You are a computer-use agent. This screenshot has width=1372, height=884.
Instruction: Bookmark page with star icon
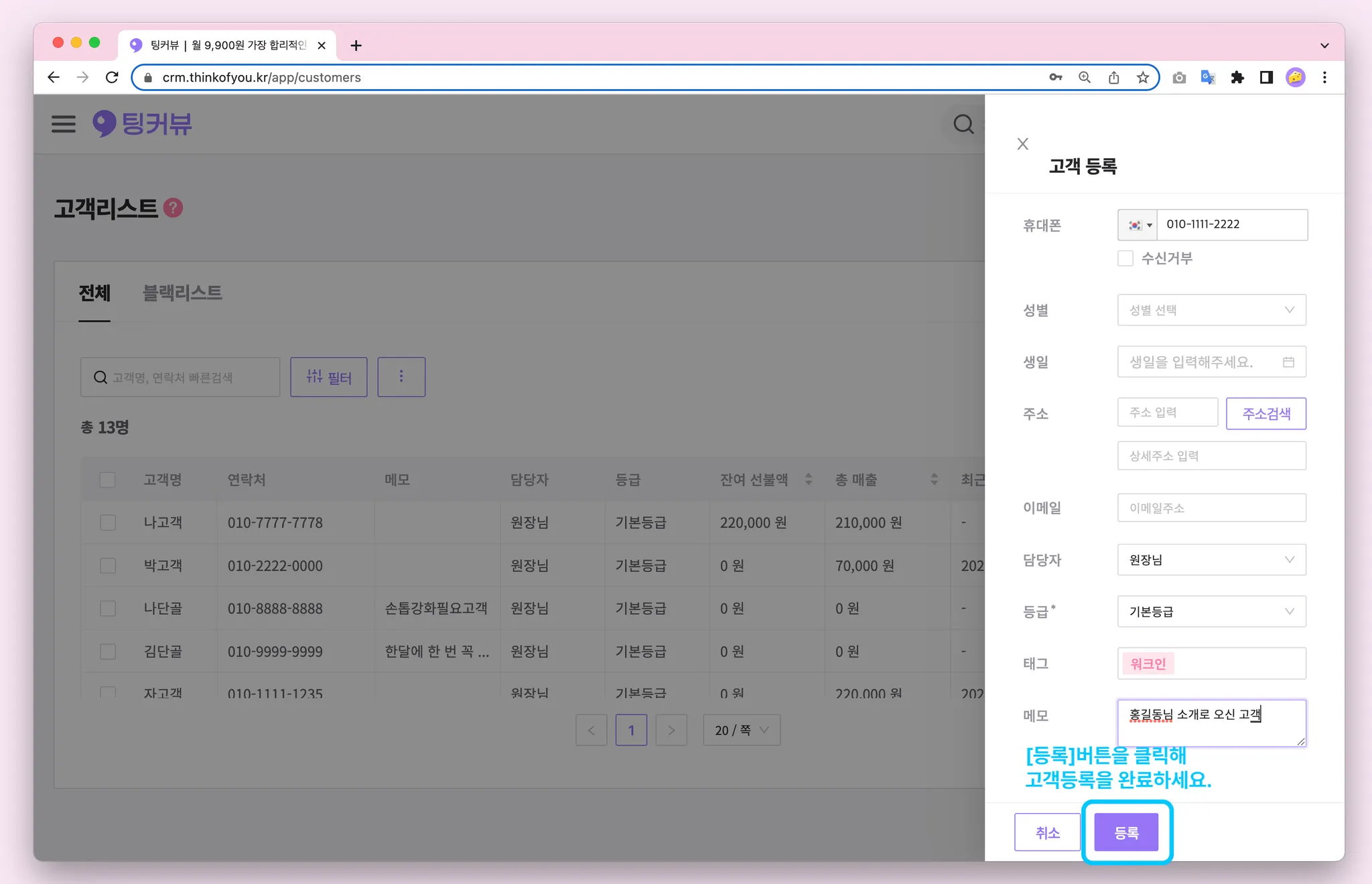click(1143, 78)
